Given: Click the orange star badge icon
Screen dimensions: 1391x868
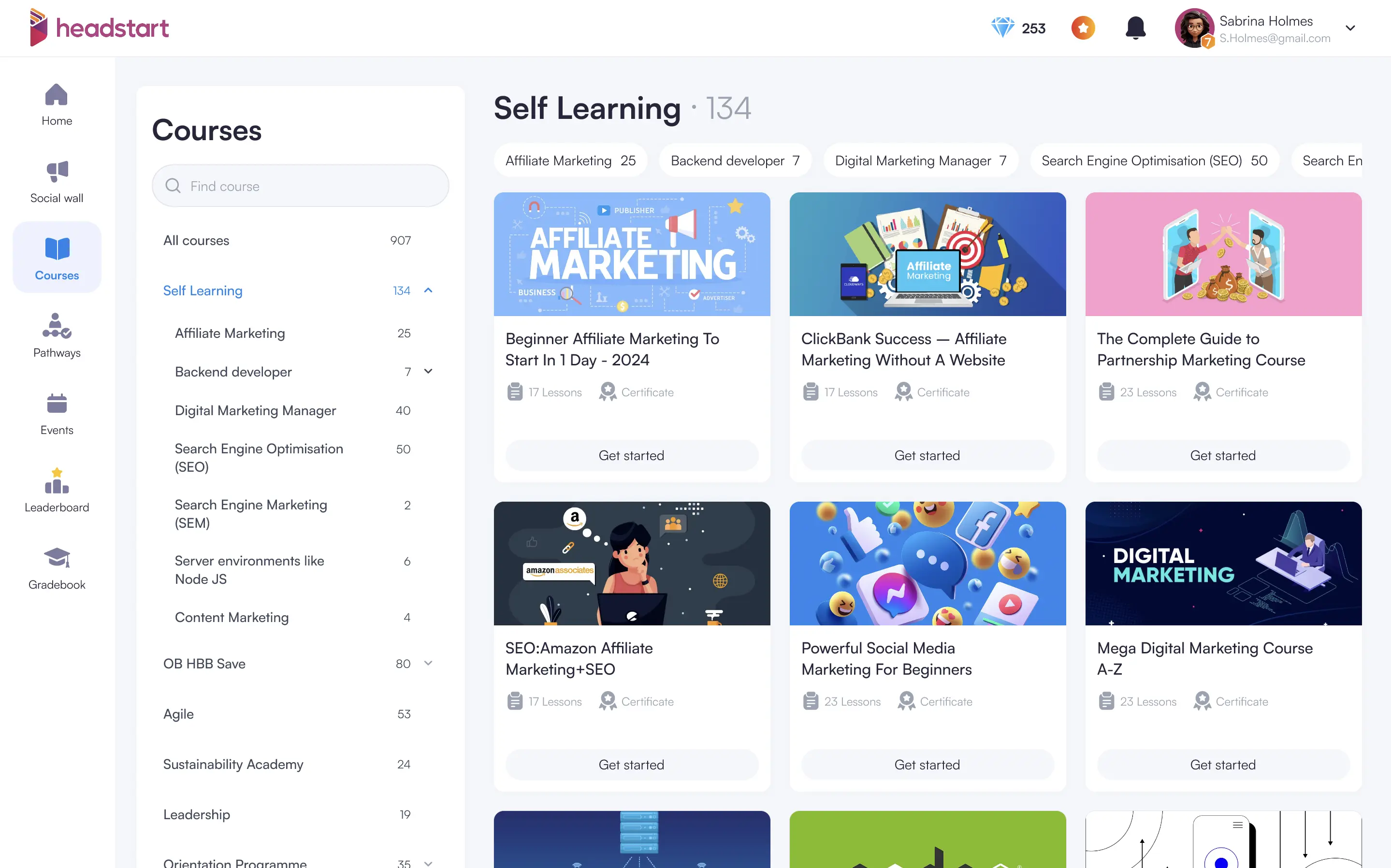Looking at the screenshot, I should [x=1083, y=28].
